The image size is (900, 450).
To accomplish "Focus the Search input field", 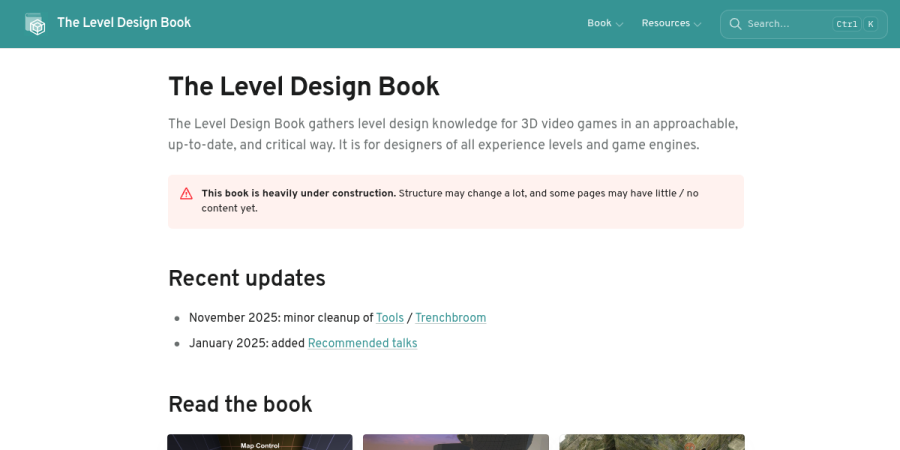I will click(804, 24).
